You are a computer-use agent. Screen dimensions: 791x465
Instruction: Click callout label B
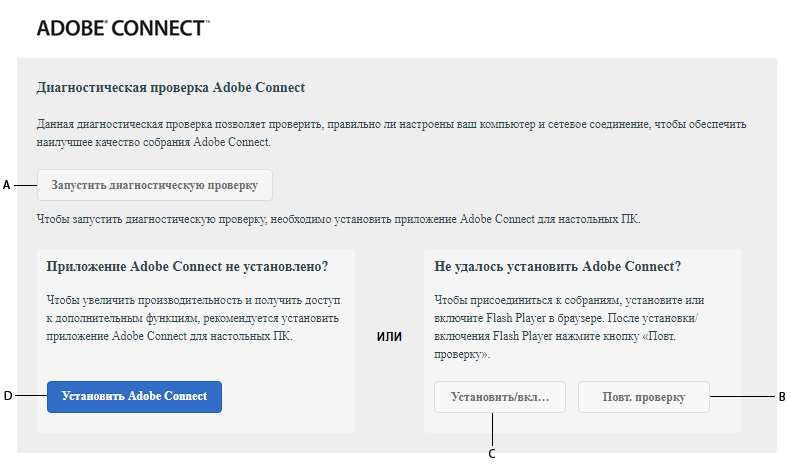[782, 397]
